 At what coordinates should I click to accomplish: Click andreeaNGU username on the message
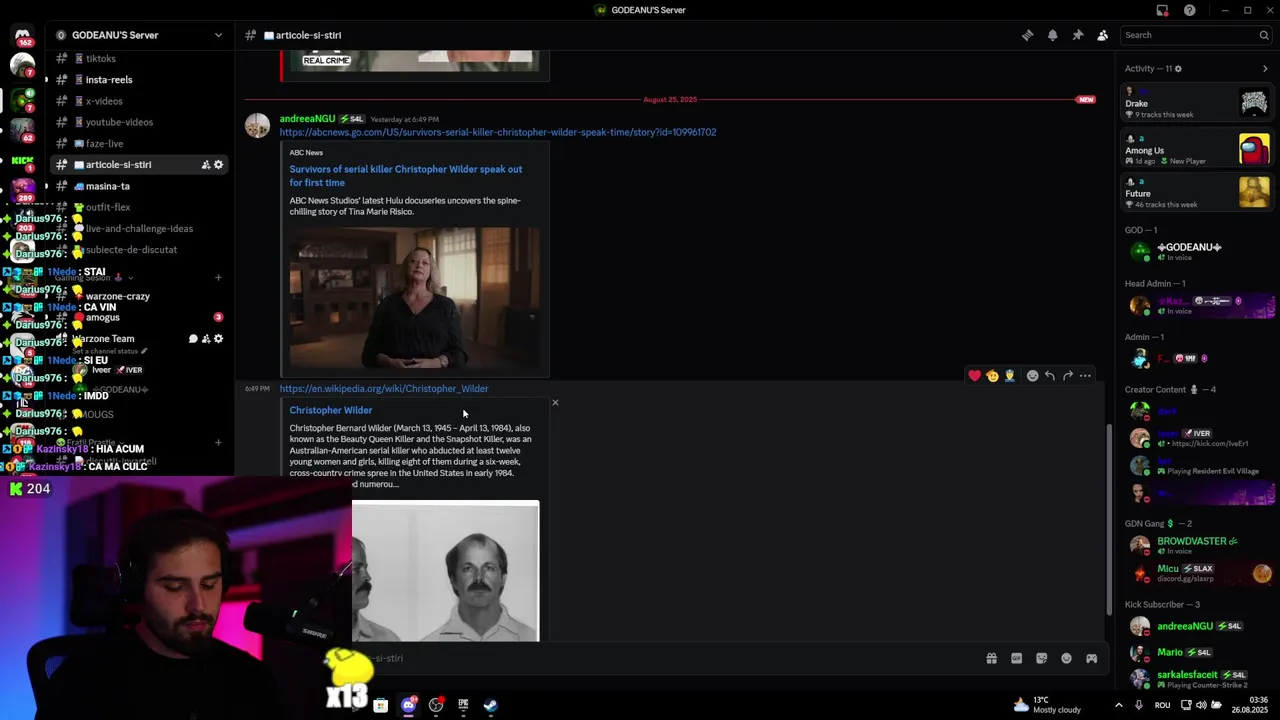point(307,119)
